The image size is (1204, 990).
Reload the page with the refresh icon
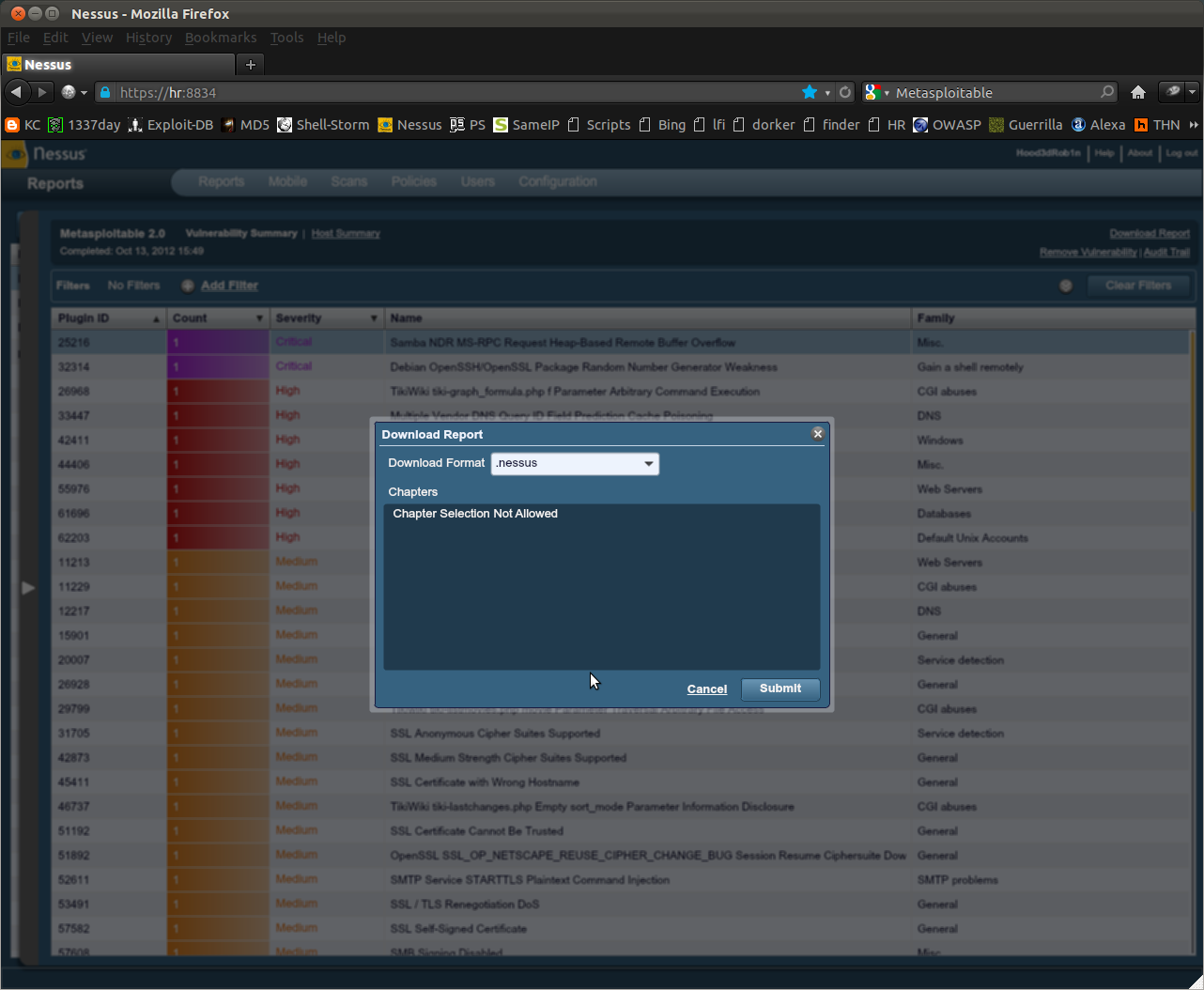pyautogui.click(x=845, y=92)
